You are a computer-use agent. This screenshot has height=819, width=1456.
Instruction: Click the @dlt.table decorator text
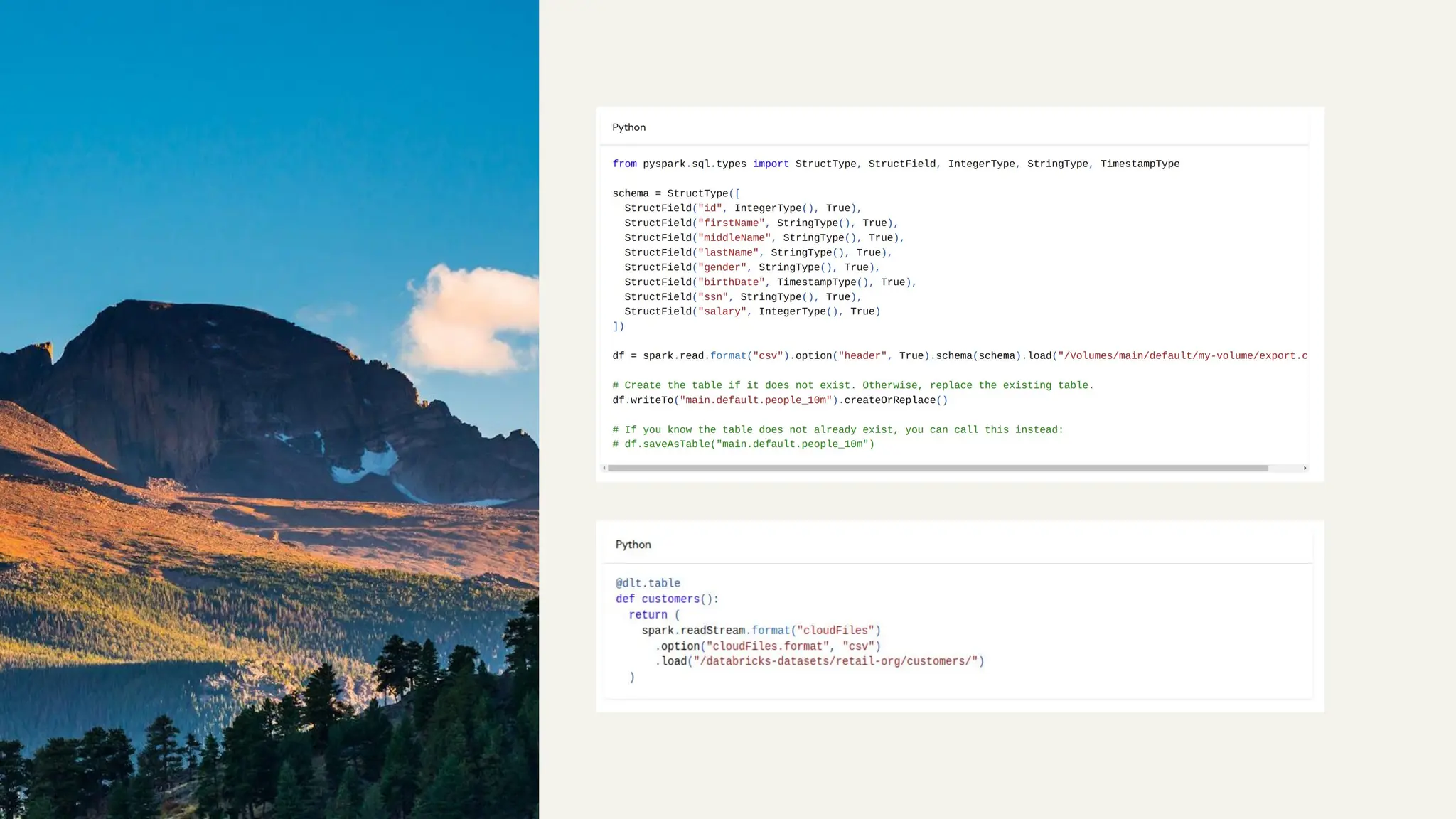pos(648,583)
